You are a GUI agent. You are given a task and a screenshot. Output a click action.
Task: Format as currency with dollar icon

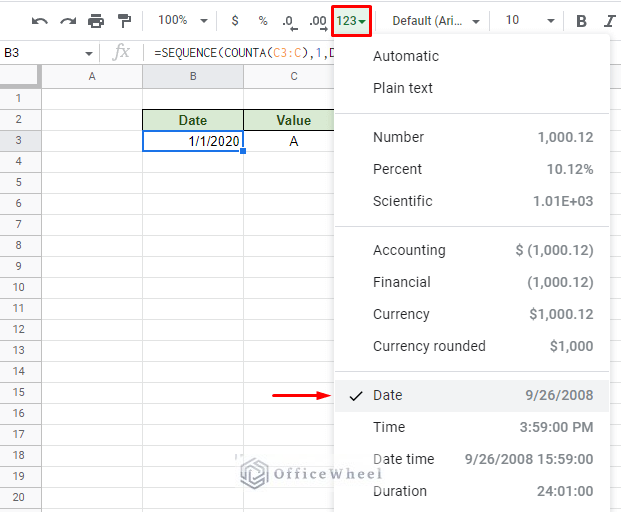click(x=235, y=20)
